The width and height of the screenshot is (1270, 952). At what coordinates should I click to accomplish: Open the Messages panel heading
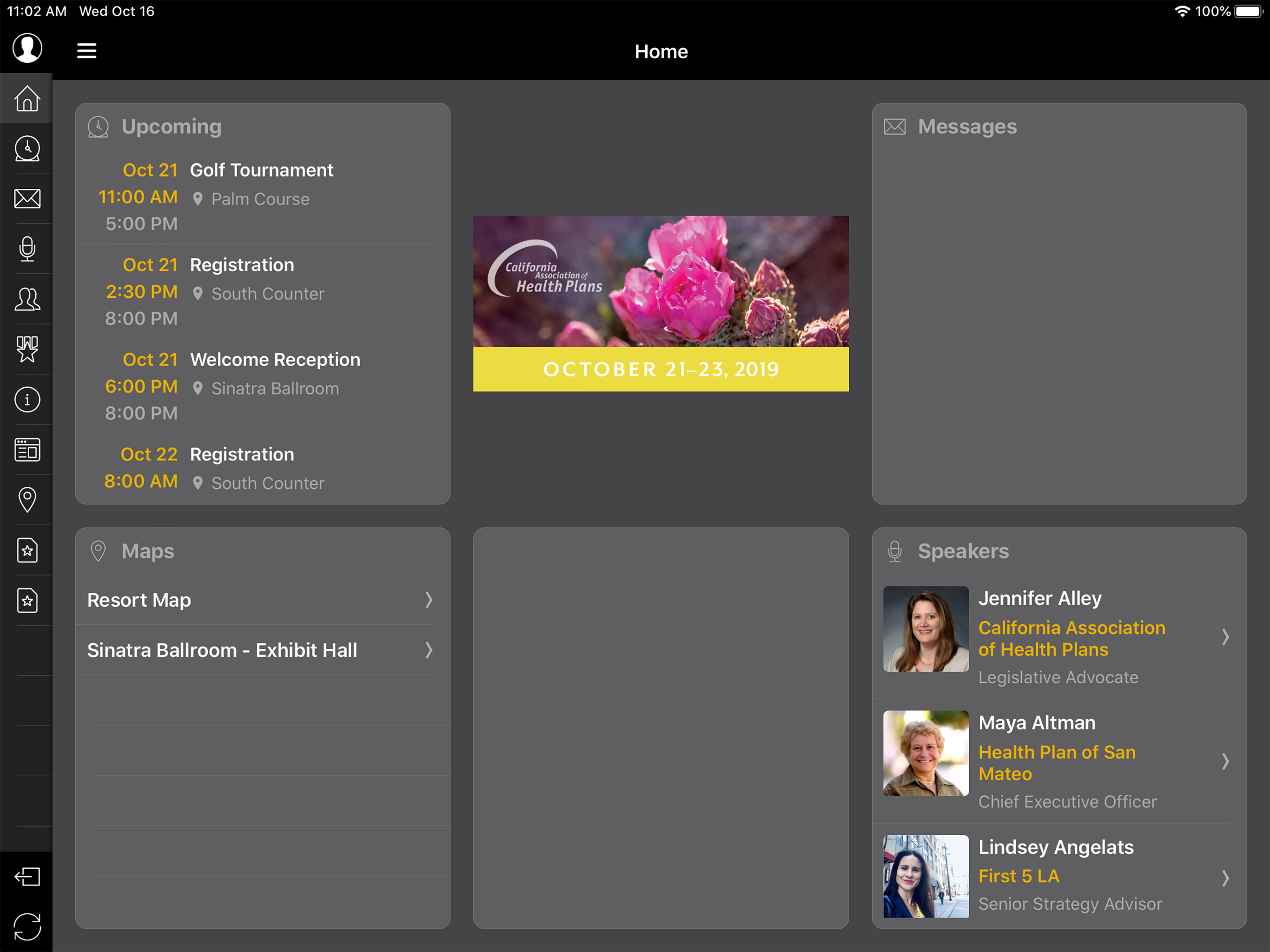point(967,126)
